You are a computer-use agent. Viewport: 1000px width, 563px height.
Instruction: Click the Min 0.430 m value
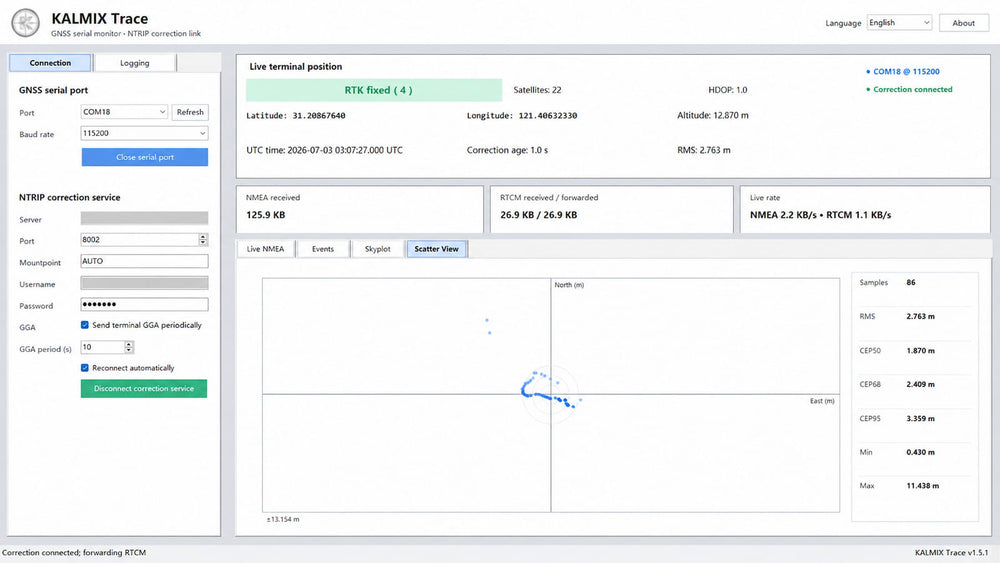[x=920, y=452]
